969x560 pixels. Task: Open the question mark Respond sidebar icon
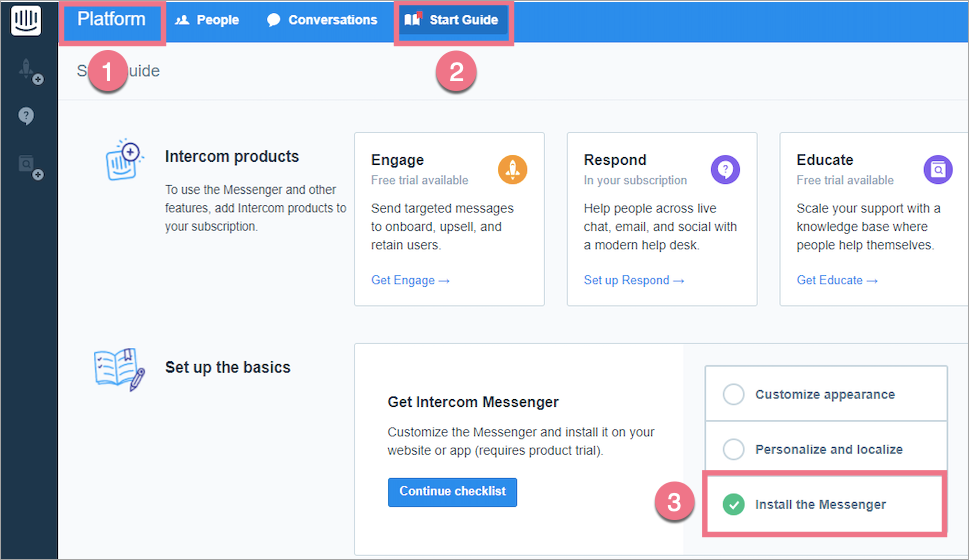coord(27,117)
